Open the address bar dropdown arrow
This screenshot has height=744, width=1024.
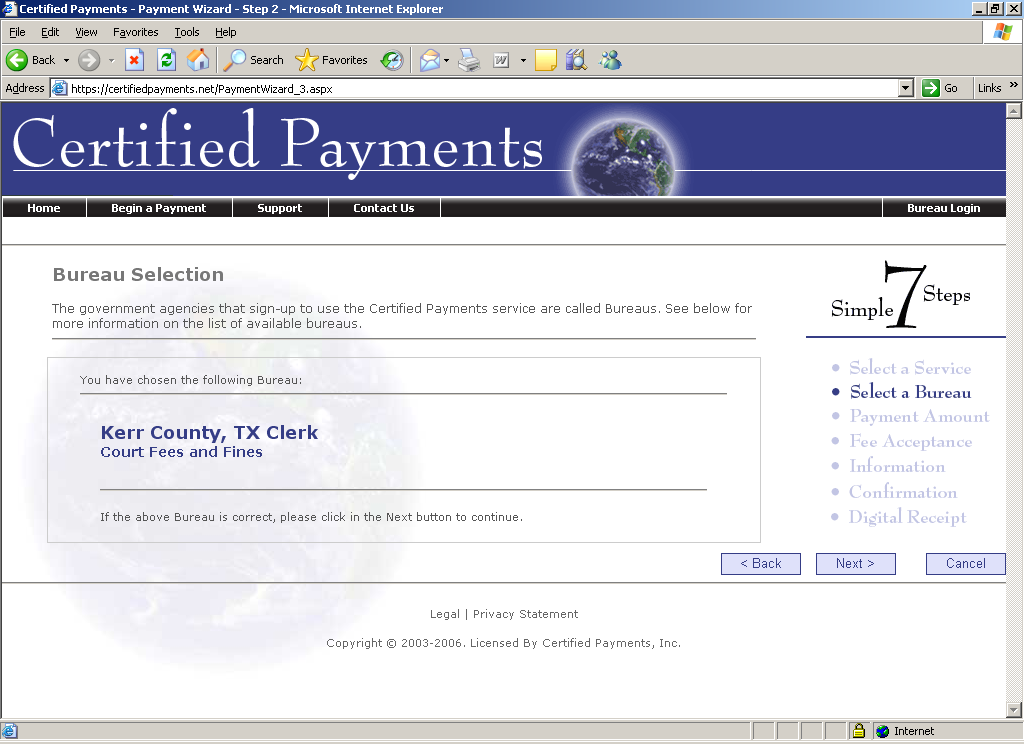[x=905, y=88]
